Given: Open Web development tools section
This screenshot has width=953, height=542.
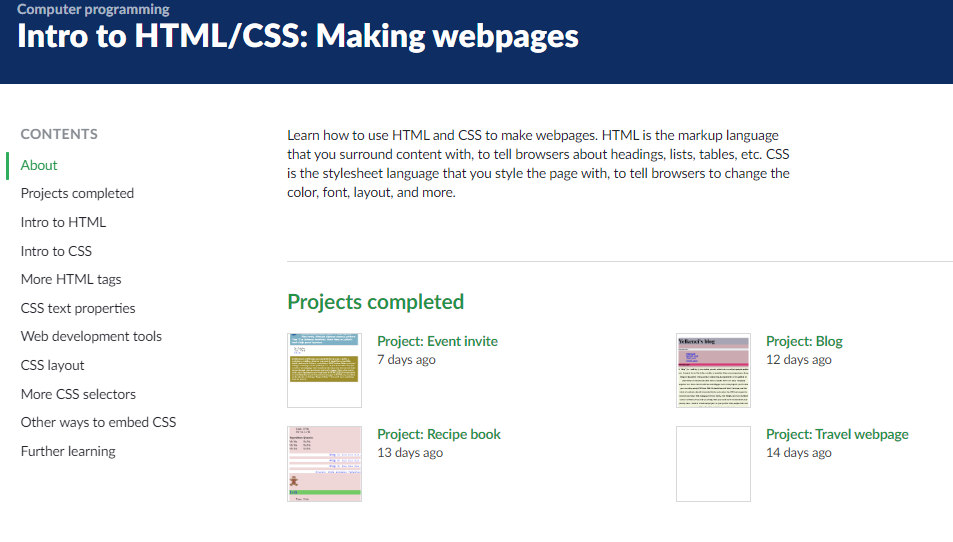Looking at the screenshot, I should pyautogui.click(x=91, y=337).
